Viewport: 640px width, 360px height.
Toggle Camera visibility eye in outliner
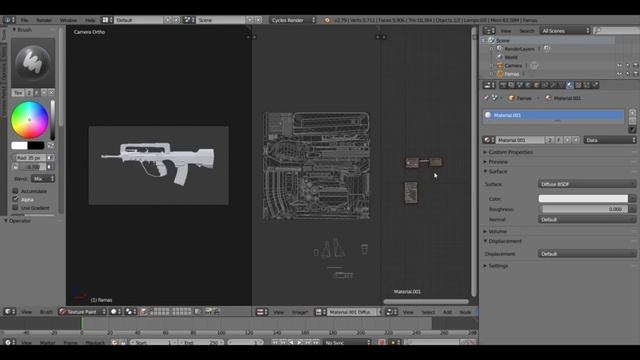click(620, 66)
